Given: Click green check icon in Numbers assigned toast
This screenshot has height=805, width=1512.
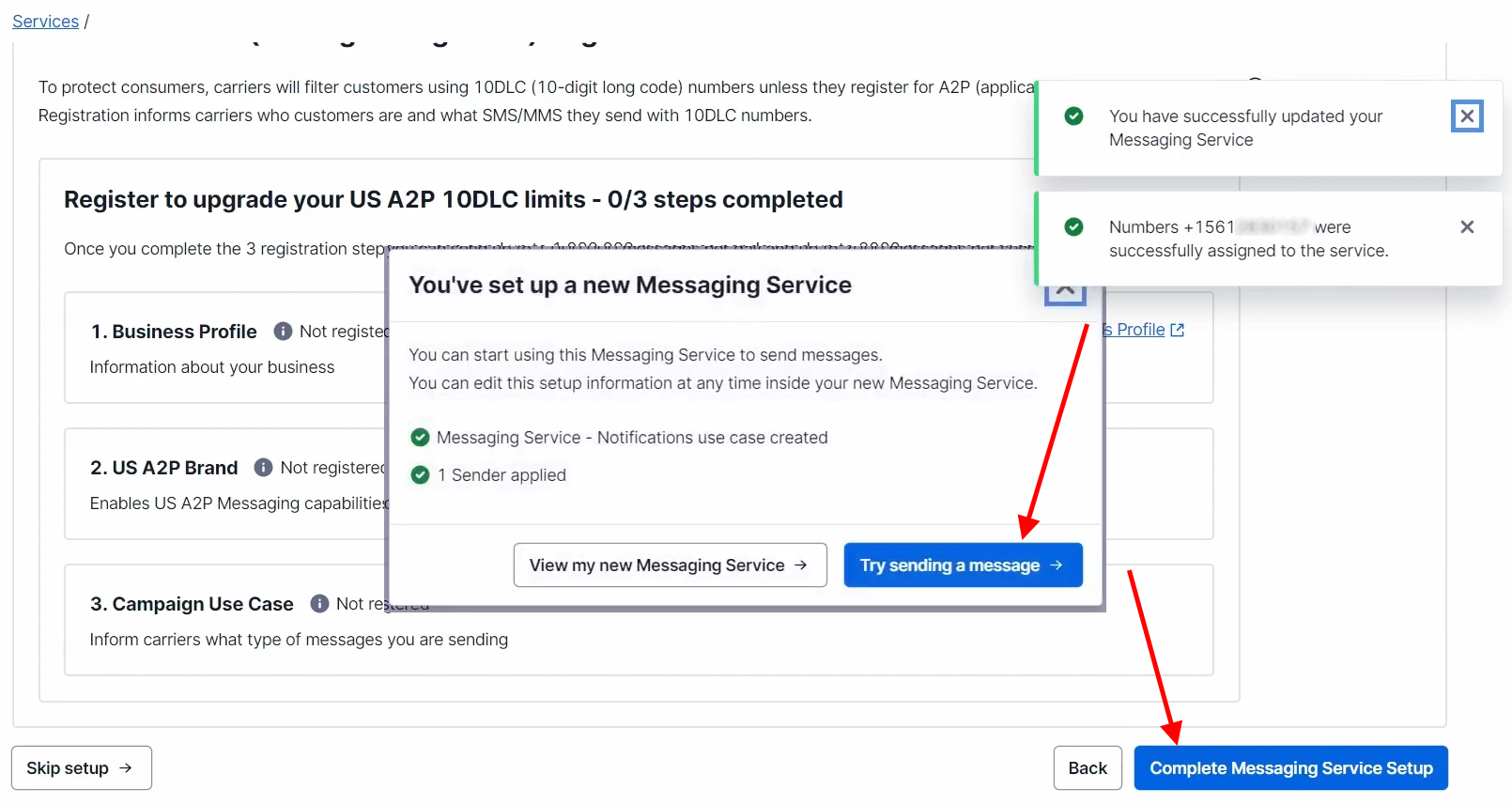Looking at the screenshot, I should (x=1073, y=227).
